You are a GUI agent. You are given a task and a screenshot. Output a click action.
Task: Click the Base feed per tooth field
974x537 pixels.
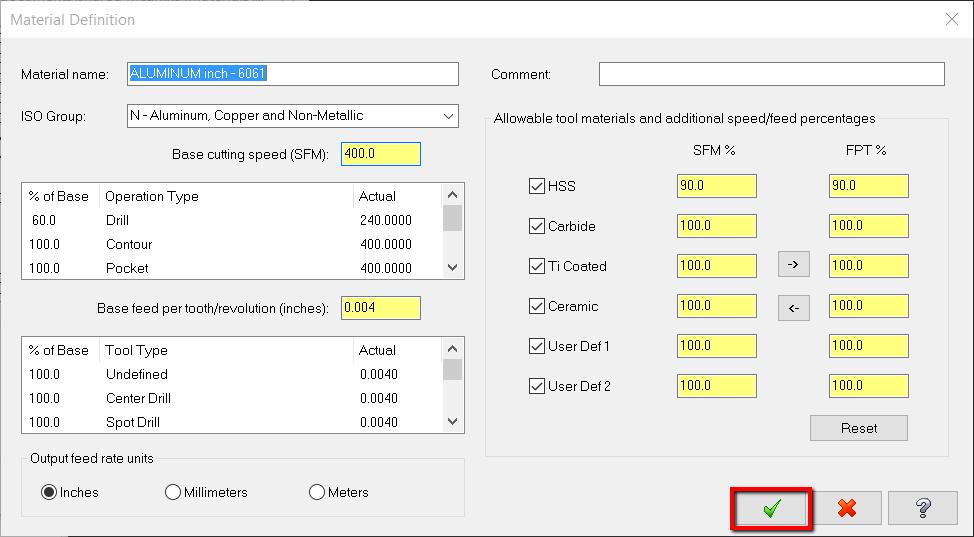tap(381, 308)
